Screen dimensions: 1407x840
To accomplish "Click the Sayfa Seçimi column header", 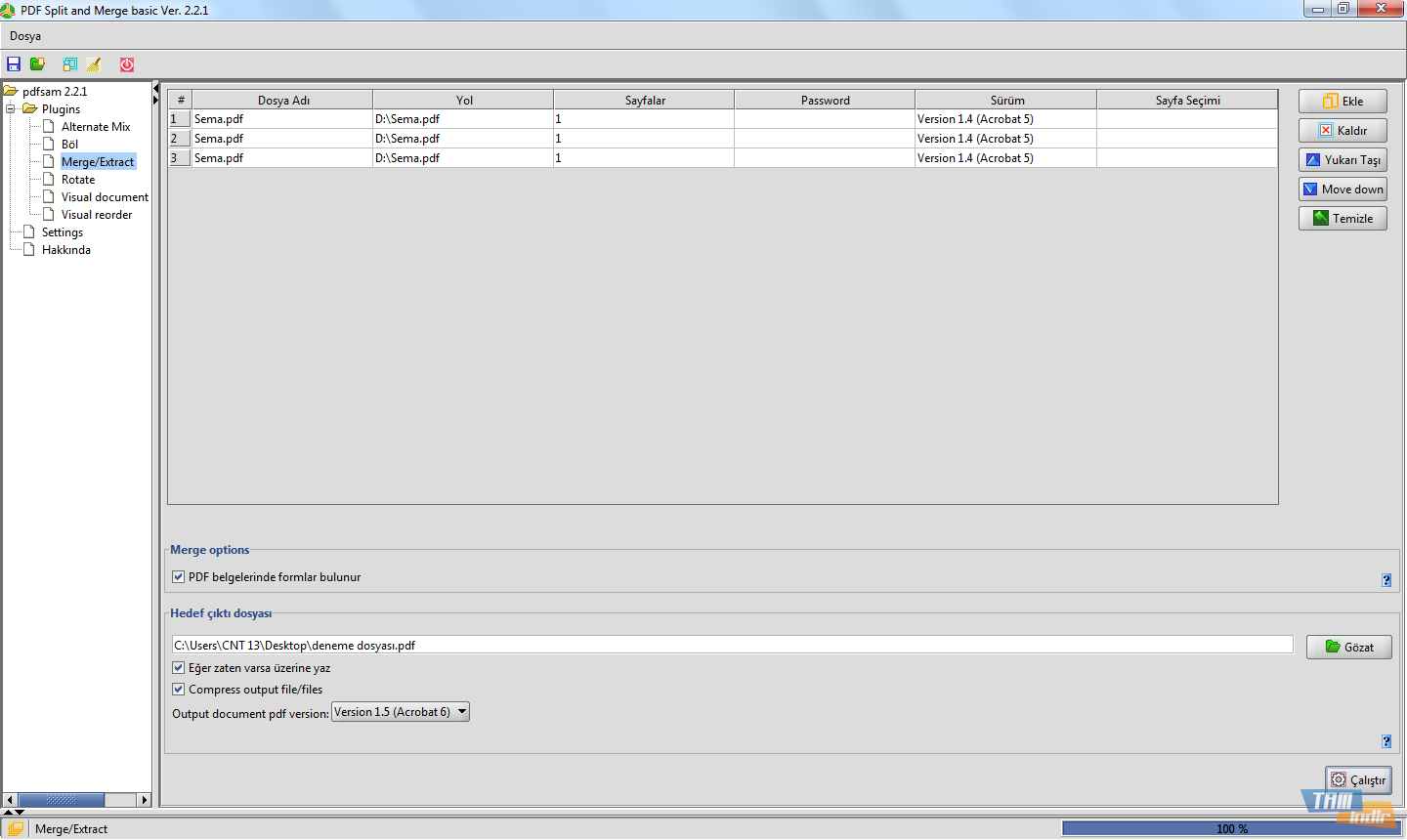I will pos(1187,100).
